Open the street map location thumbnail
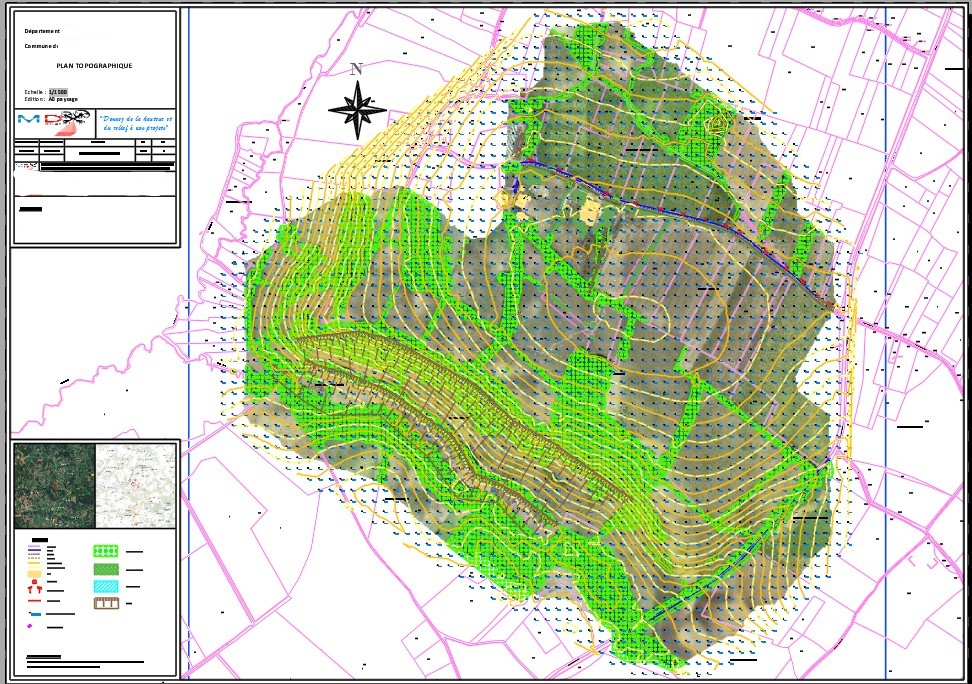Viewport: 972px width, 684px height. point(135,486)
